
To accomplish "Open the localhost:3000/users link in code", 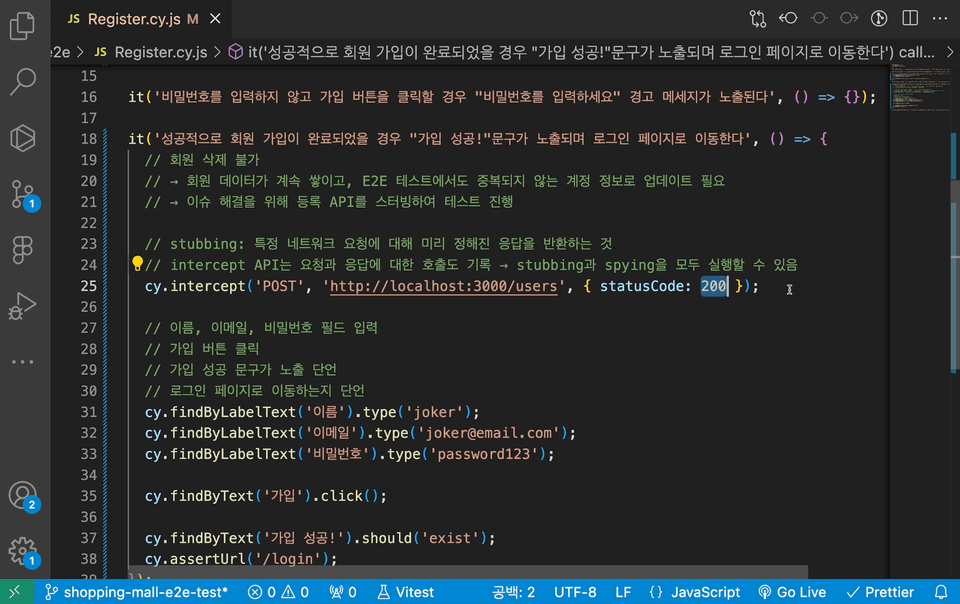I will click(x=443, y=286).
